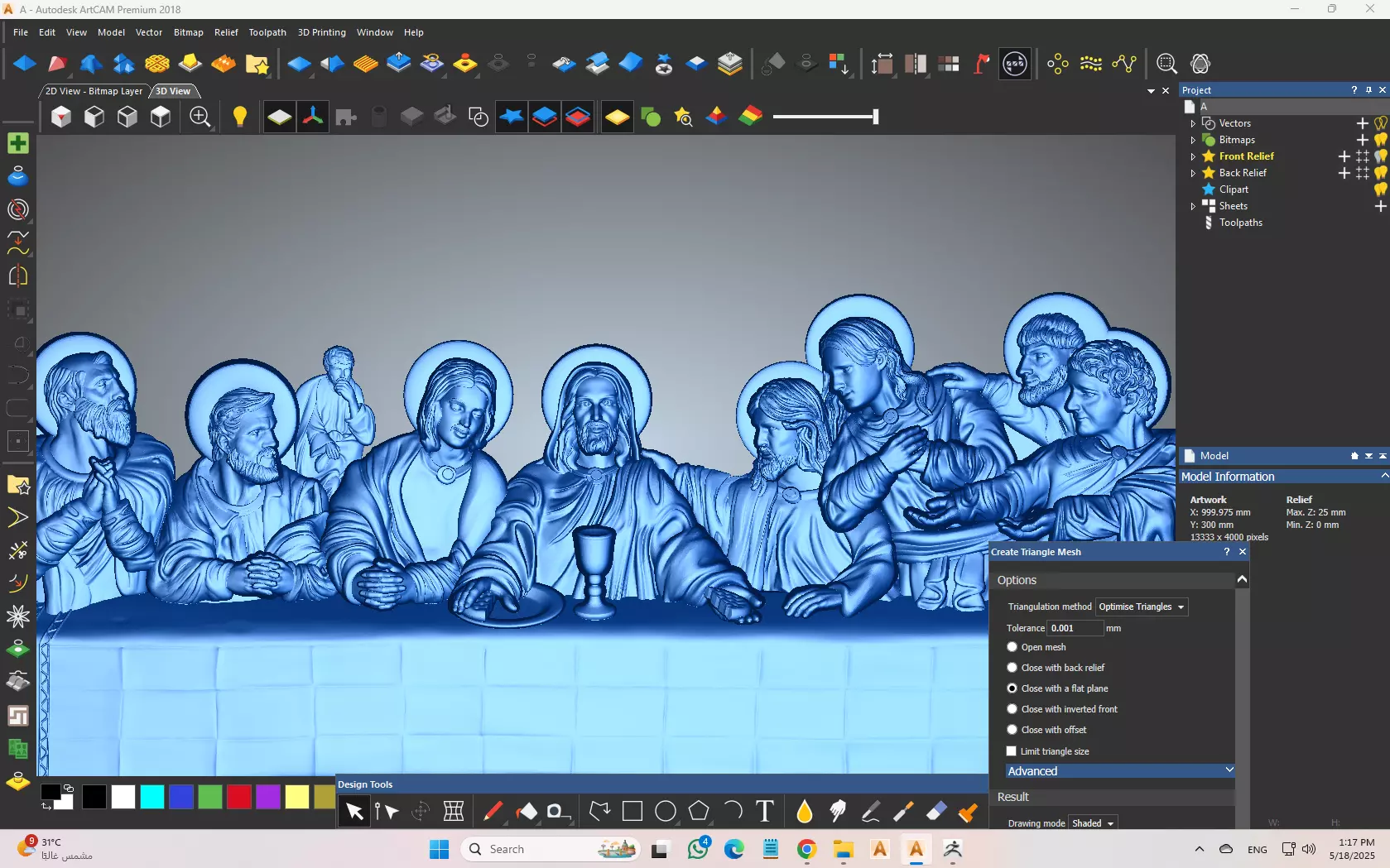Choose the Smudge finger sculpting tool

point(837,811)
